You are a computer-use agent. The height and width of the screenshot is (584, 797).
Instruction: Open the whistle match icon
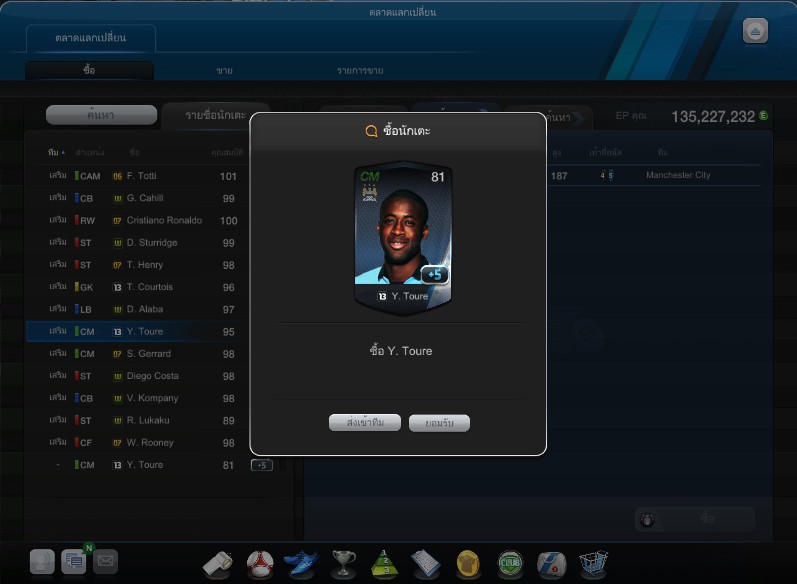(x=218, y=564)
